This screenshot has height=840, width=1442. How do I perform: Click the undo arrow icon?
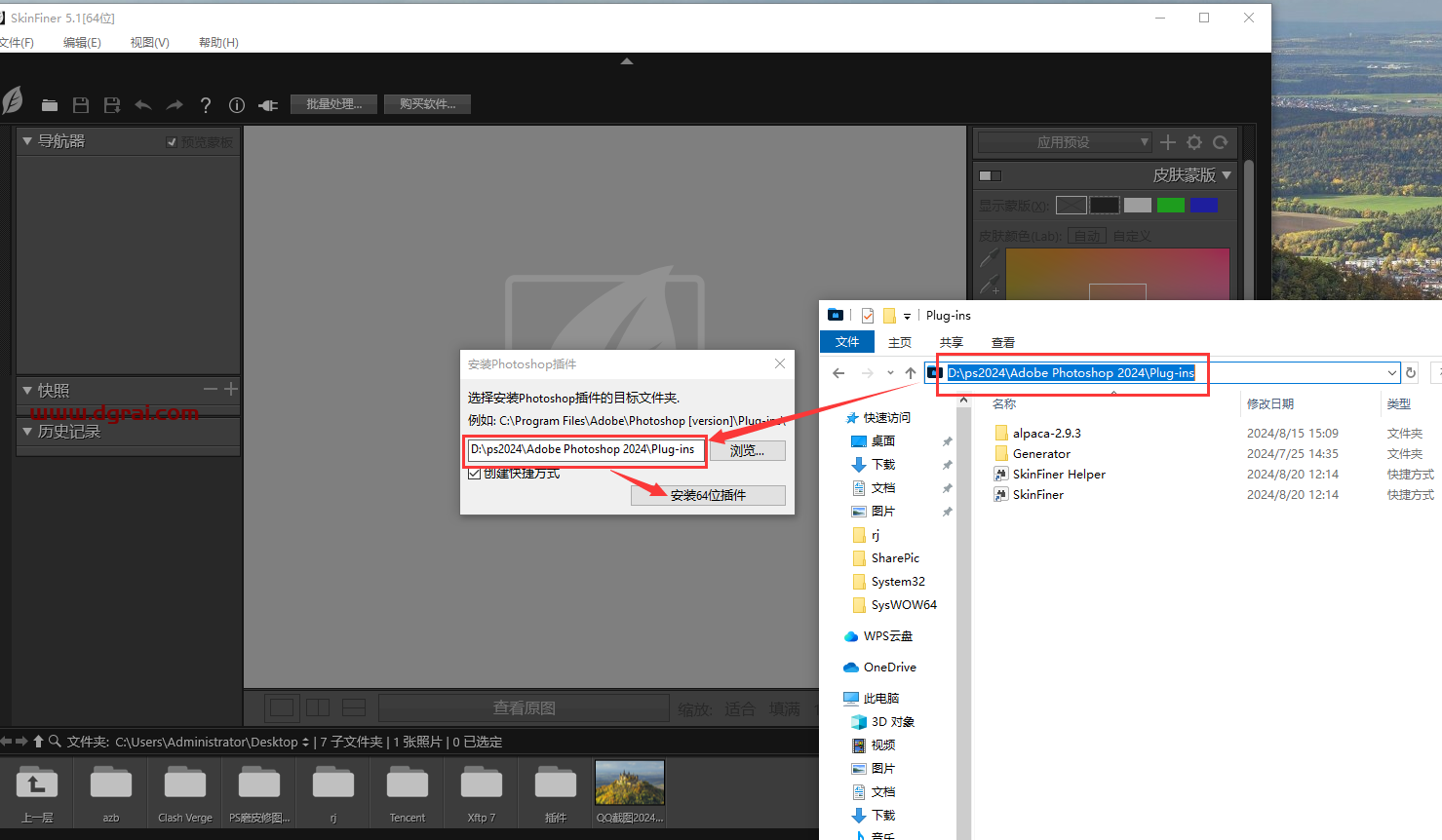[143, 105]
